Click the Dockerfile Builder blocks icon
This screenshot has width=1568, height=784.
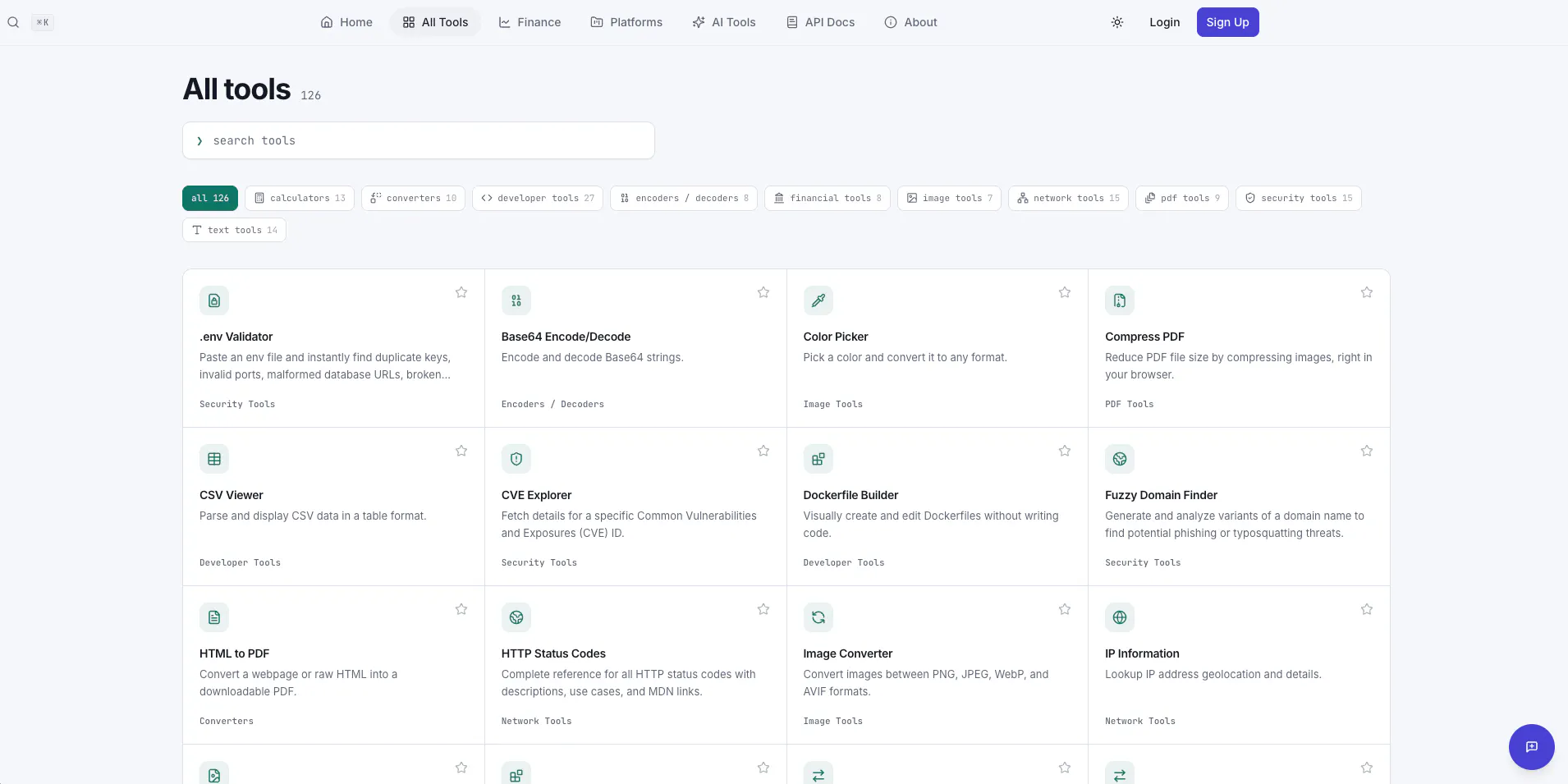(x=818, y=459)
